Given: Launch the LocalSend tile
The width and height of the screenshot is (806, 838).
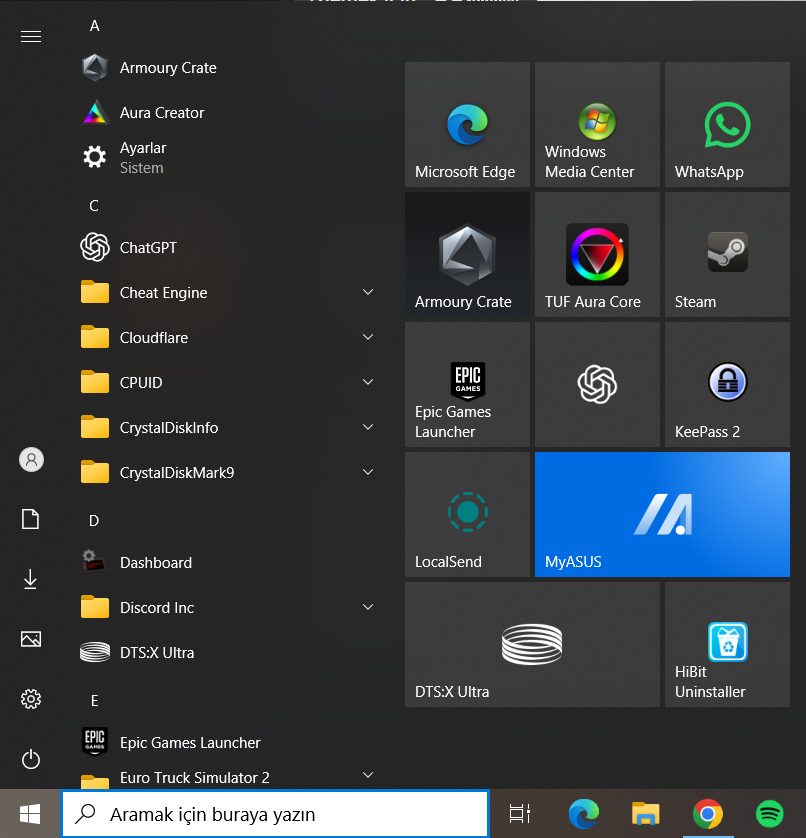Looking at the screenshot, I should tap(467, 514).
